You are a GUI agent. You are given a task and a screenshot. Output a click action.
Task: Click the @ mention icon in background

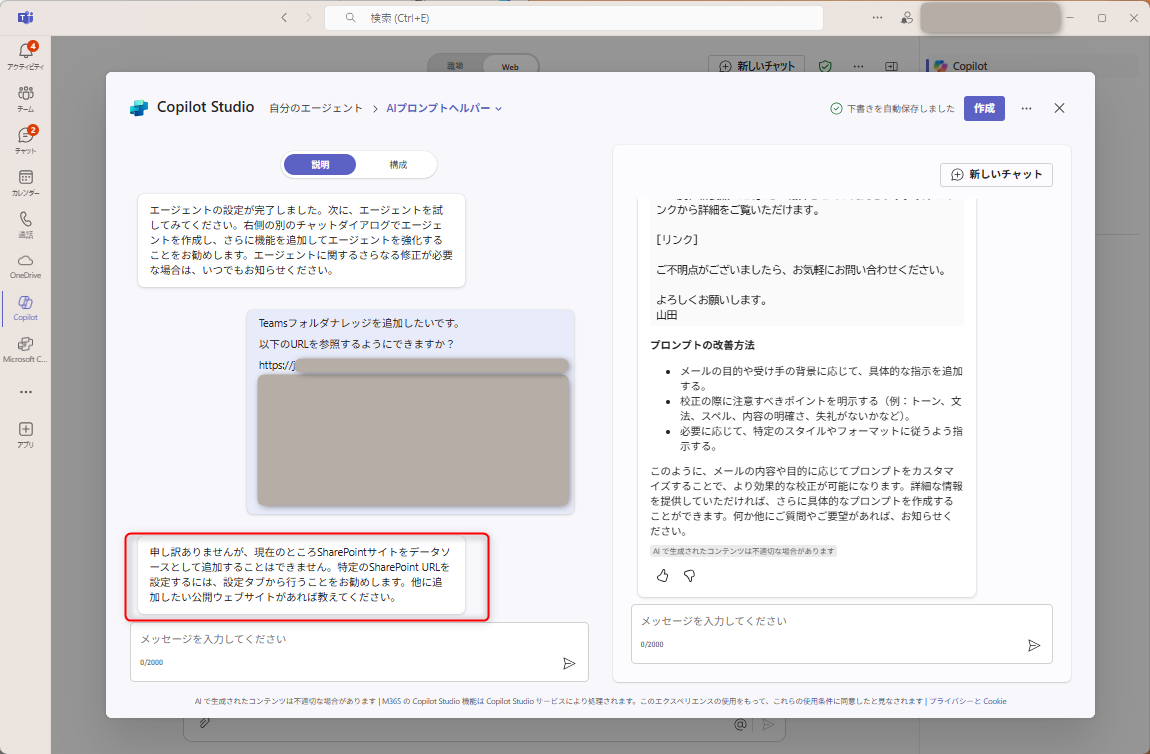[x=740, y=725]
